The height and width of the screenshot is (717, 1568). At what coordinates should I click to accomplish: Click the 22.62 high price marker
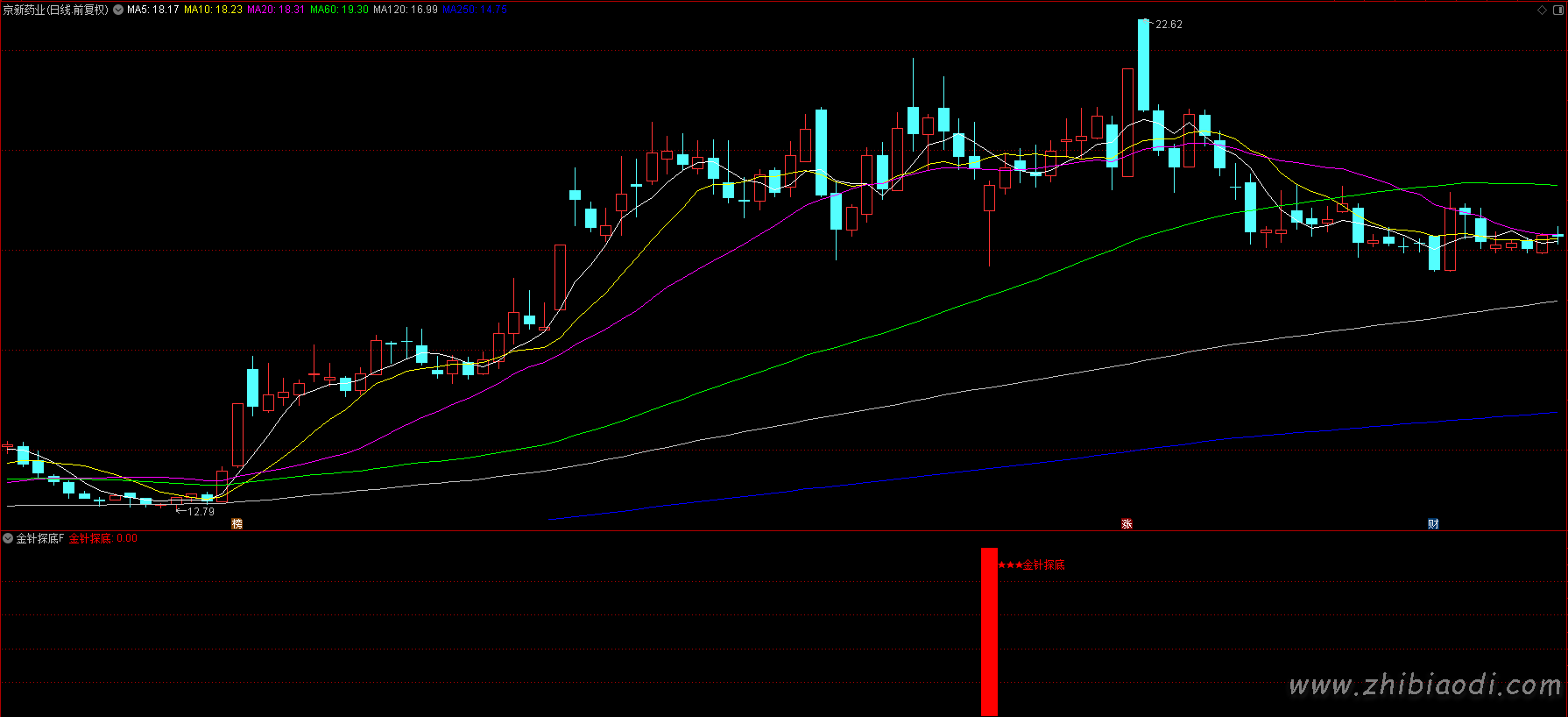tap(1168, 25)
